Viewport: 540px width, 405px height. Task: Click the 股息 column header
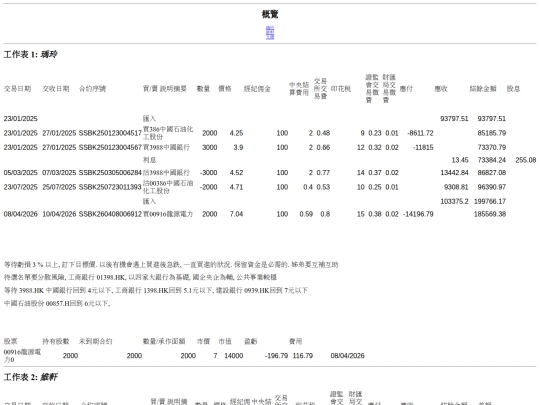[x=513, y=89]
